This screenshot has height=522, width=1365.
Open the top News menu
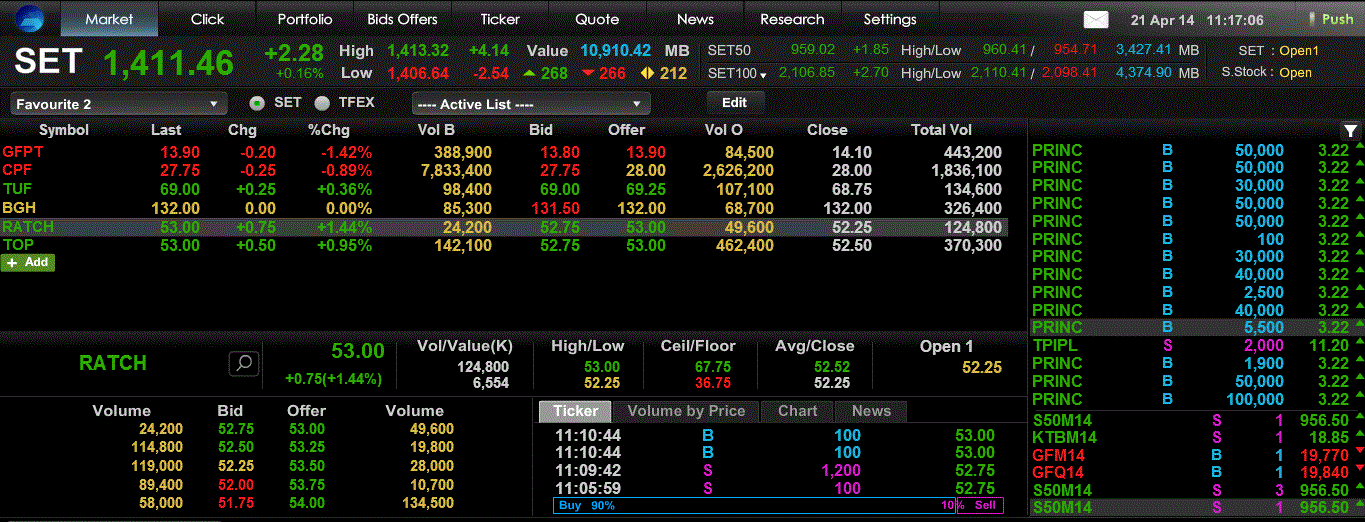coord(695,19)
